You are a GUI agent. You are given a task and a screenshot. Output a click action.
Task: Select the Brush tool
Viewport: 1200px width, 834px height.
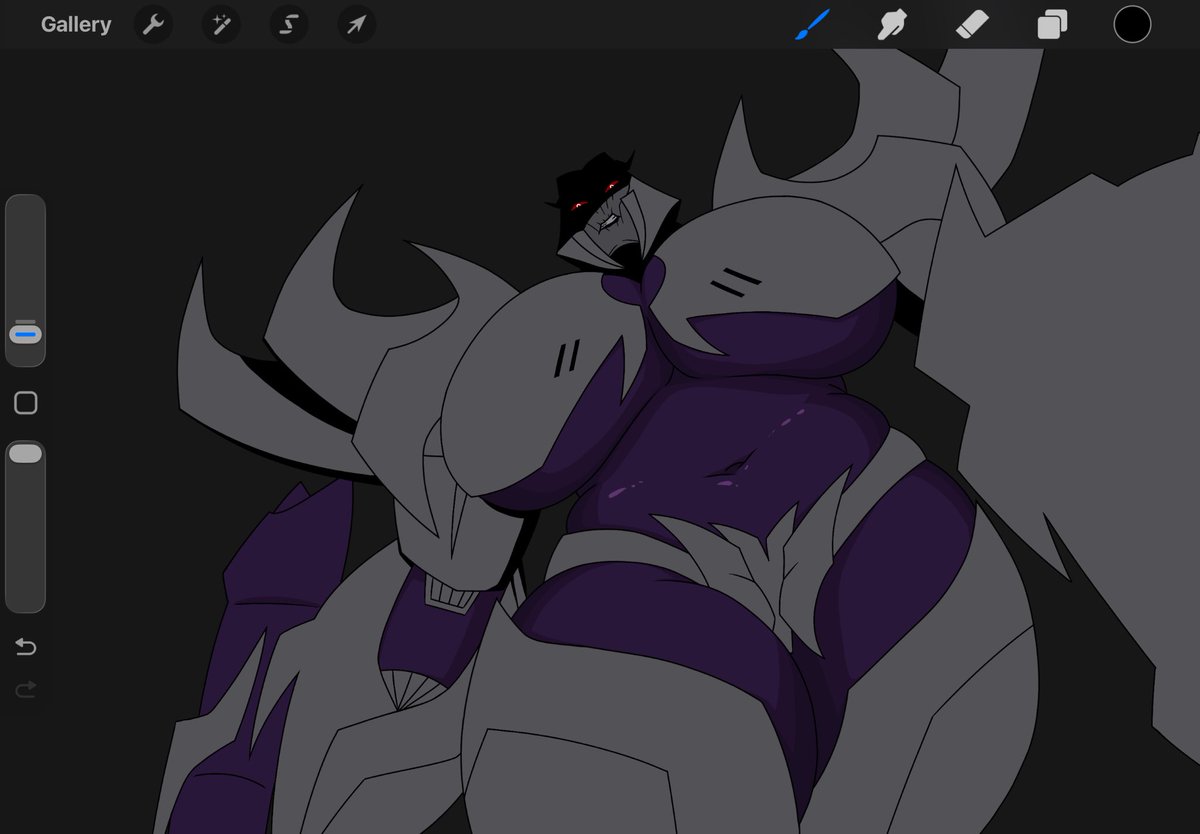813,24
